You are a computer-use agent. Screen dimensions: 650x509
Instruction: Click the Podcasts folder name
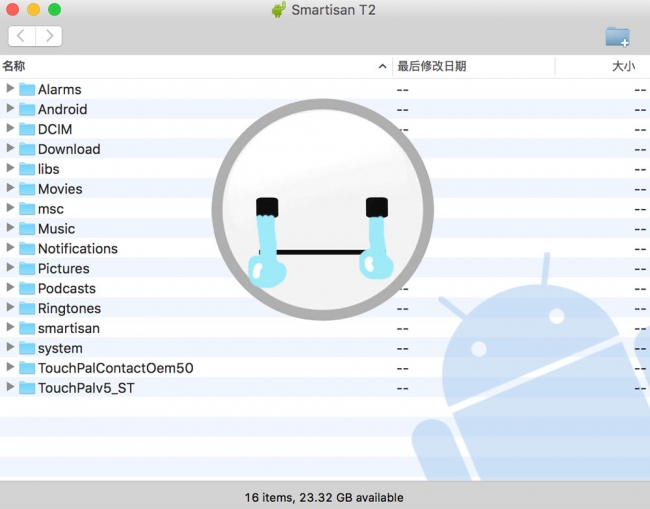[67, 288]
